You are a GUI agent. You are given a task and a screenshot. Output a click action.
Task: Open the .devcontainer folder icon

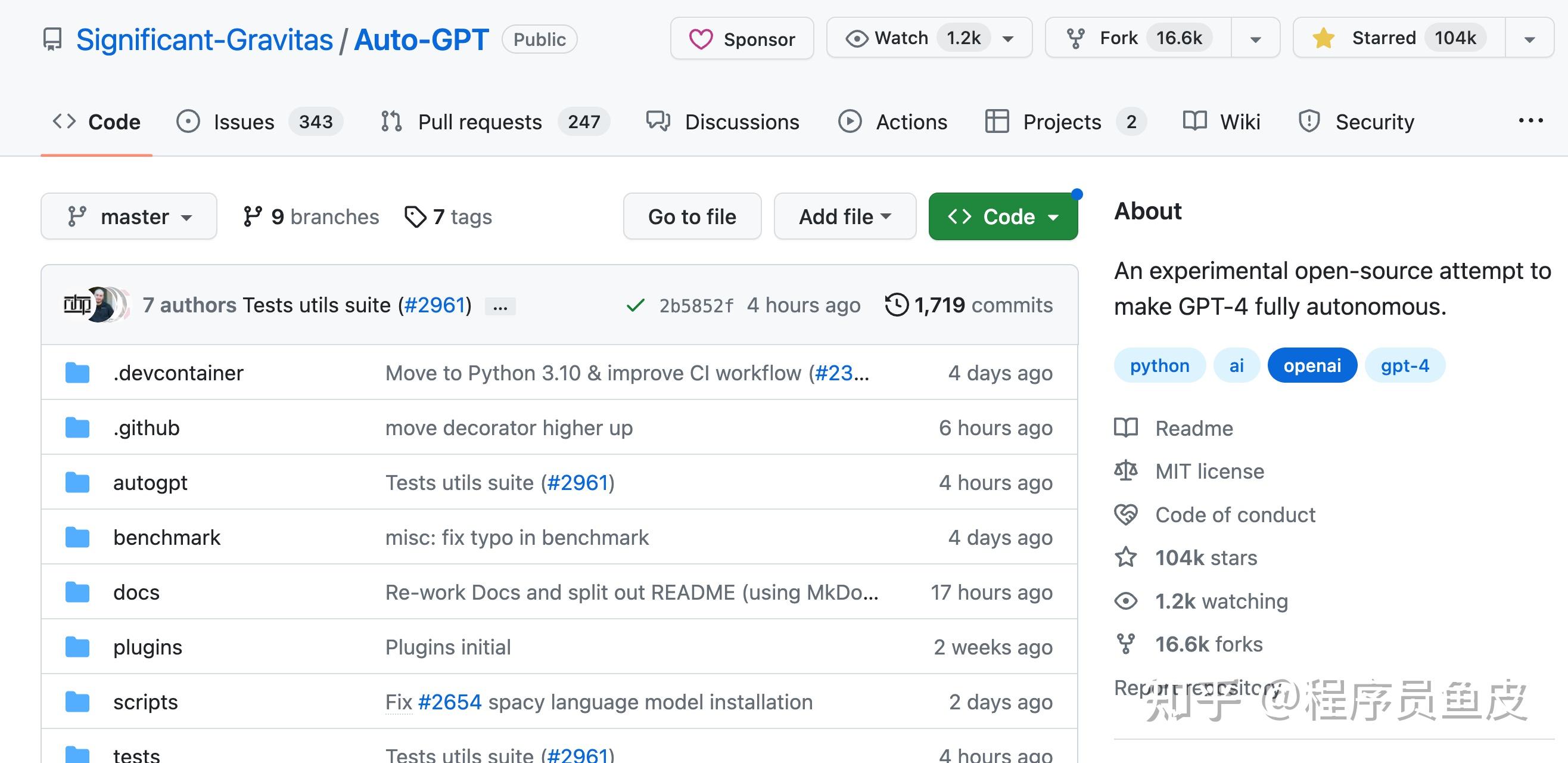(77, 373)
